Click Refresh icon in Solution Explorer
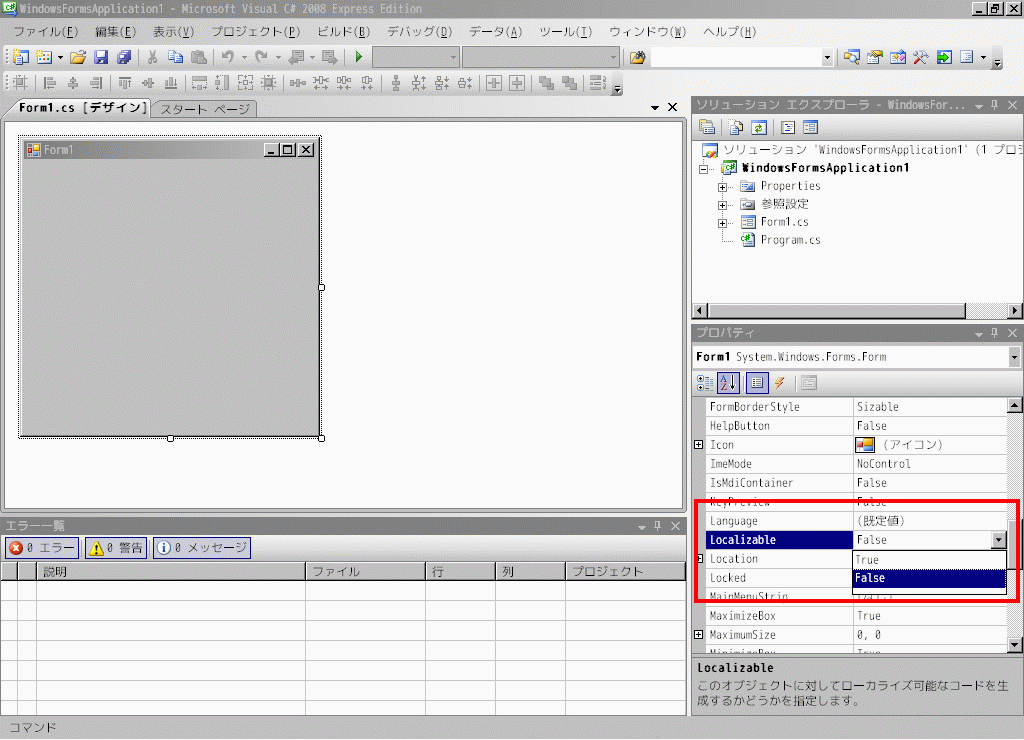The height and width of the screenshot is (740, 1024). tap(759, 127)
